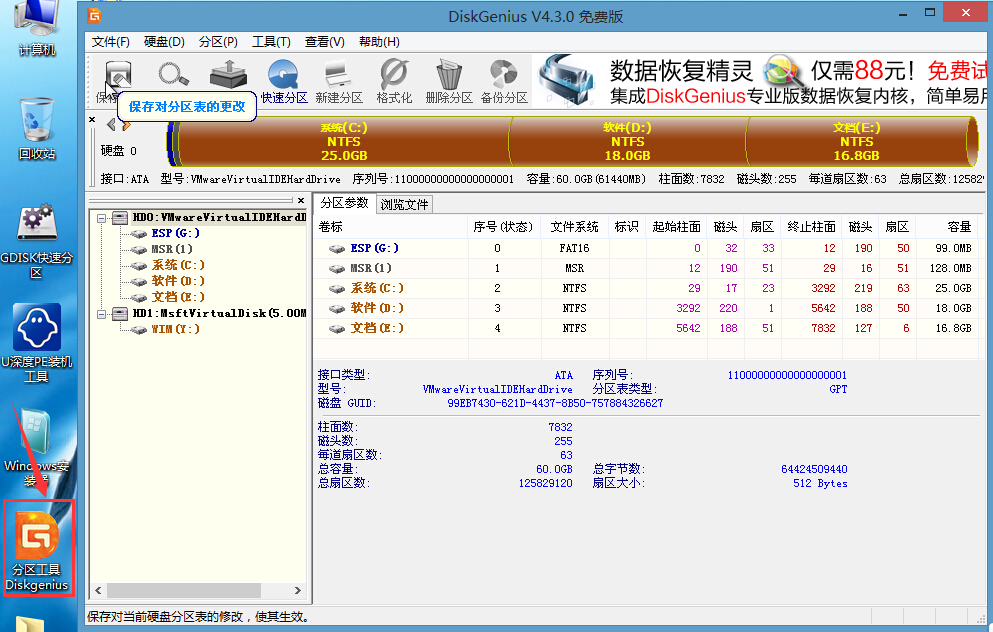Select 文档(E:) in the disk tree
This screenshot has width=993, height=632.
point(178,296)
